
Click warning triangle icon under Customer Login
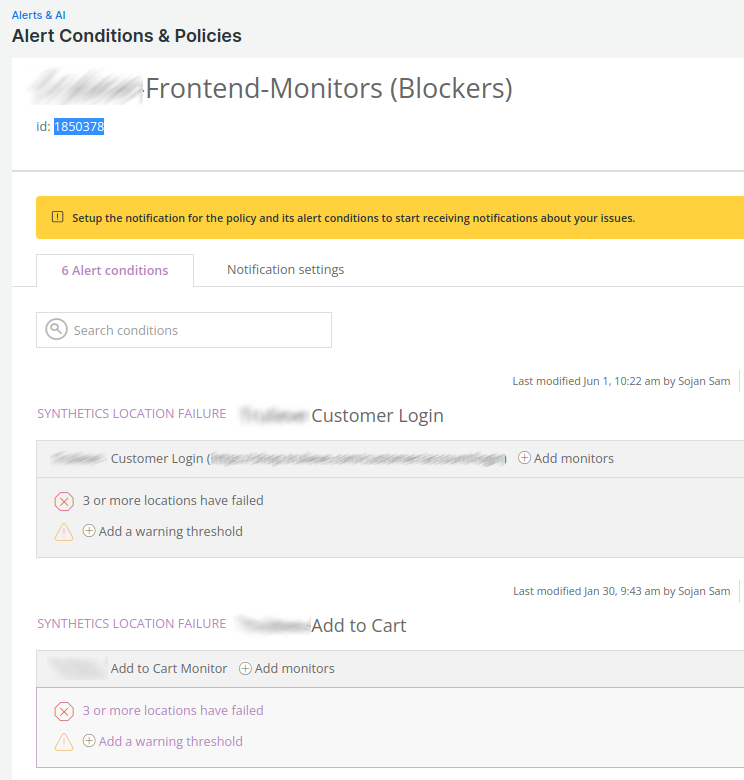point(64,532)
